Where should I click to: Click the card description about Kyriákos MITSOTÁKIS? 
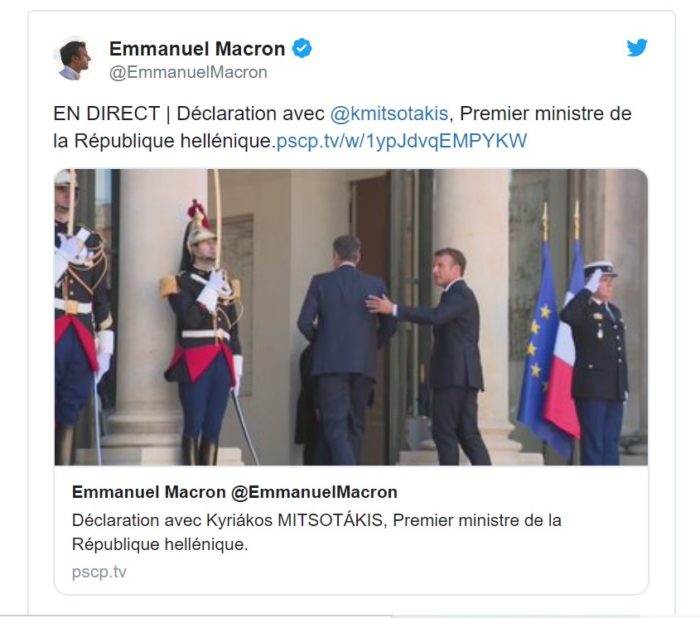tap(317, 532)
